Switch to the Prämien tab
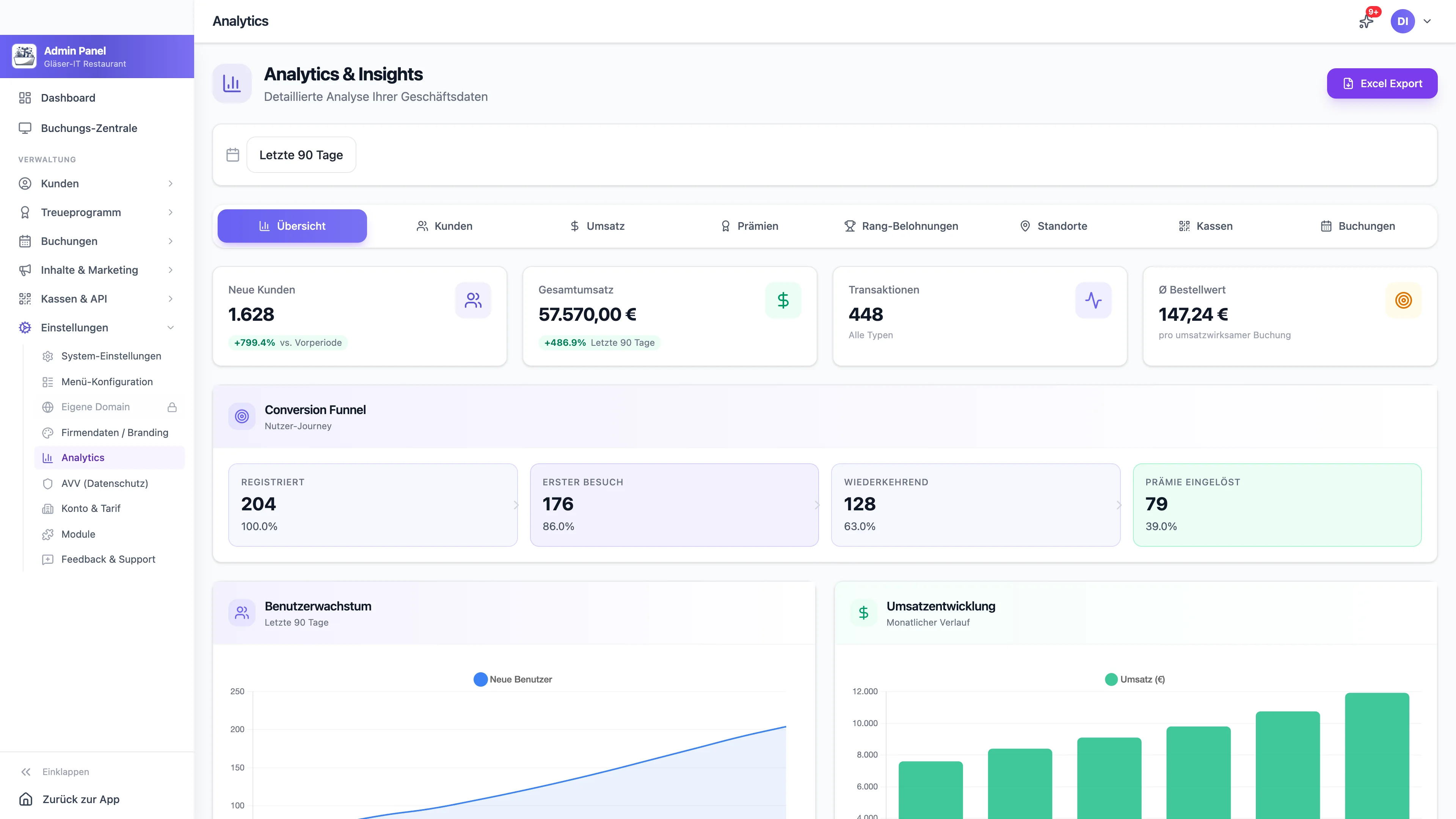The image size is (1456, 819). point(750,226)
